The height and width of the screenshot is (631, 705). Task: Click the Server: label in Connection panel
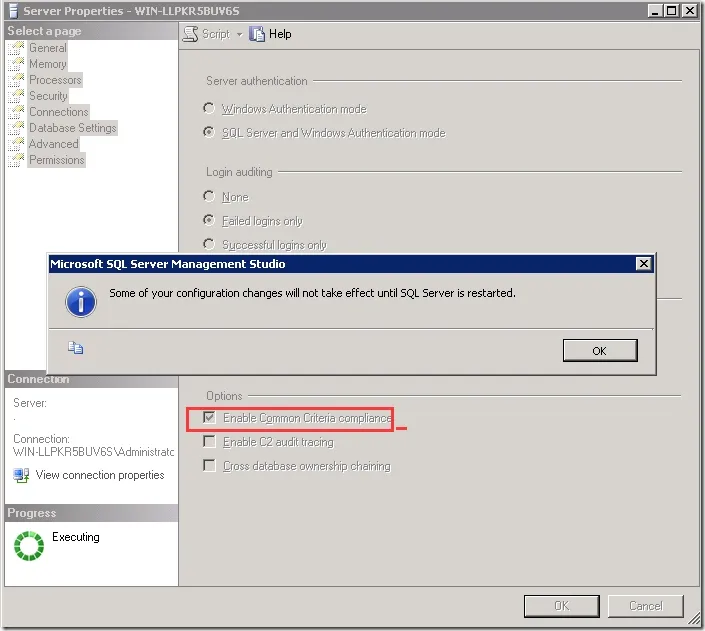click(30, 403)
